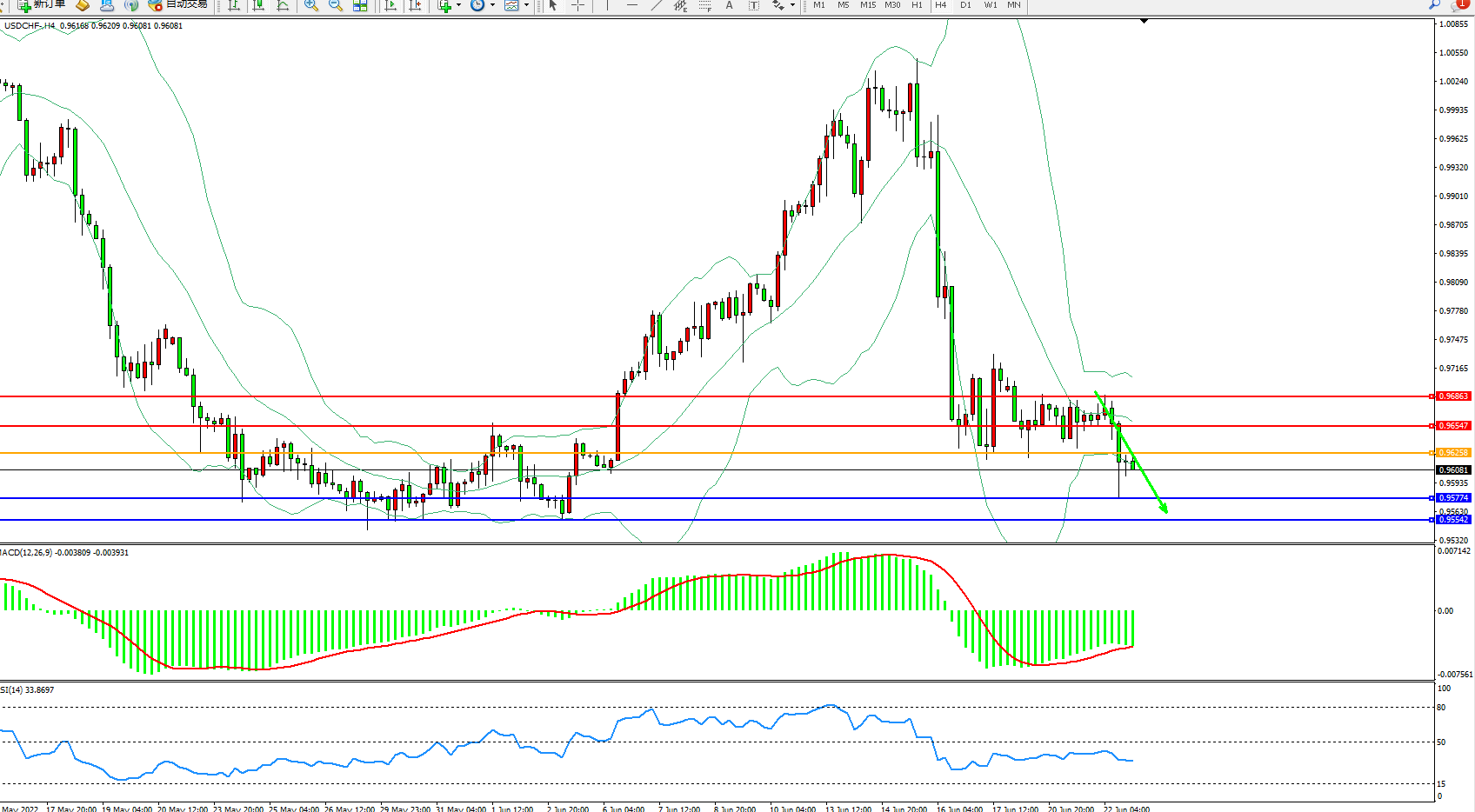Select the trendline drawing tool
1475x812 pixels.
(657, 5)
